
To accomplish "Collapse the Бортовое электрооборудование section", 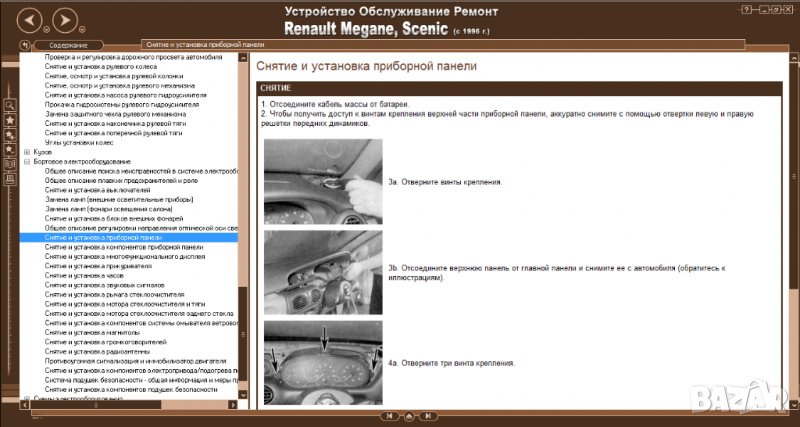I will [26, 161].
